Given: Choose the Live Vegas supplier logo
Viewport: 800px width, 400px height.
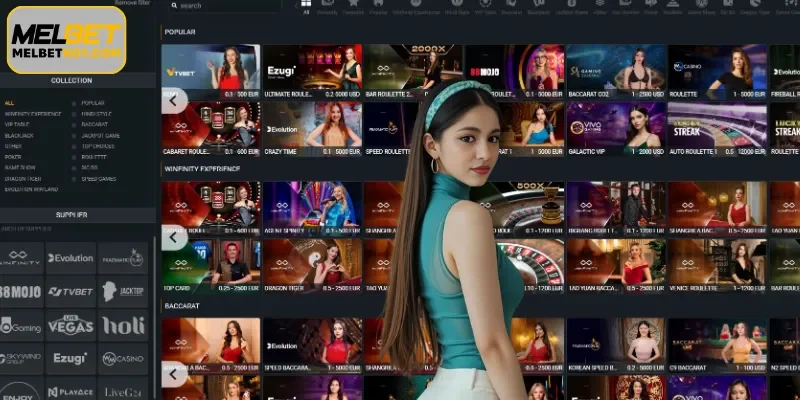Looking at the screenshot, I should coord(70,326).
